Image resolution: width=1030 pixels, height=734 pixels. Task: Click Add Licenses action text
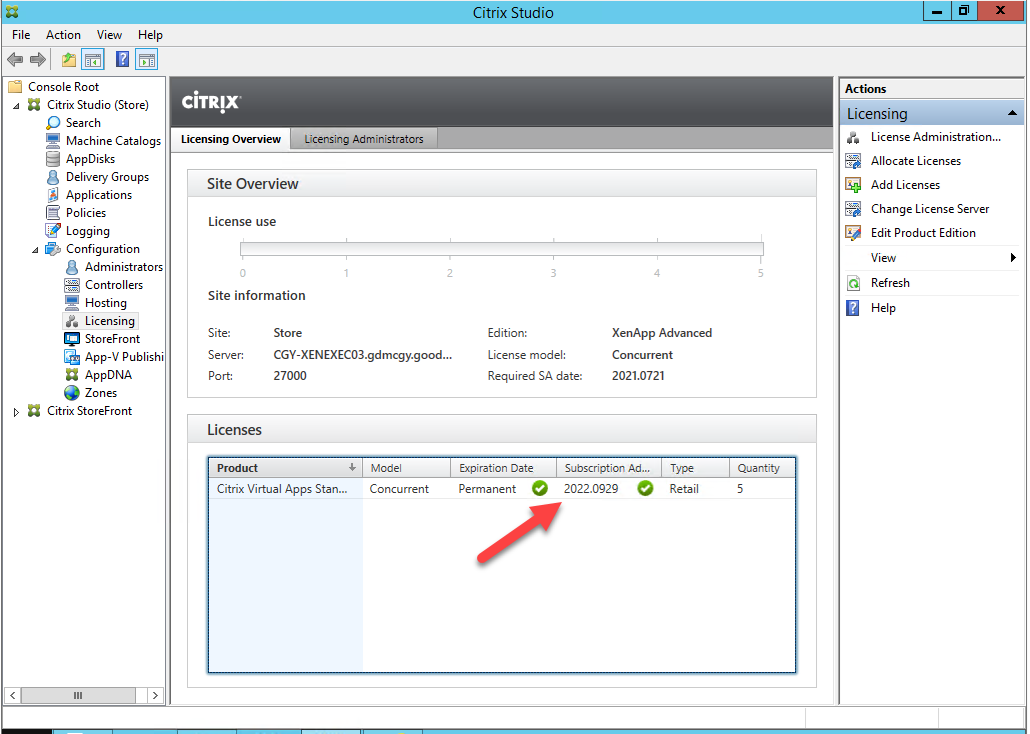pyautogui.click(x=905, y=185)
